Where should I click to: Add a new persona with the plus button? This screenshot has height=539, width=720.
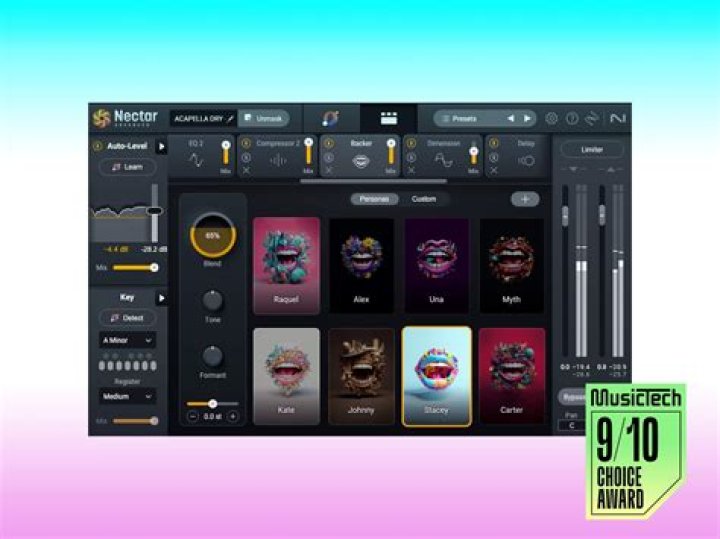(525, 199)
